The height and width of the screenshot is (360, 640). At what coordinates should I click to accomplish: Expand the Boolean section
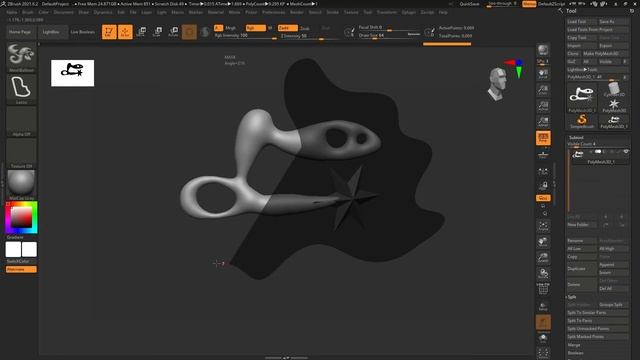click(x=576, y=353)
